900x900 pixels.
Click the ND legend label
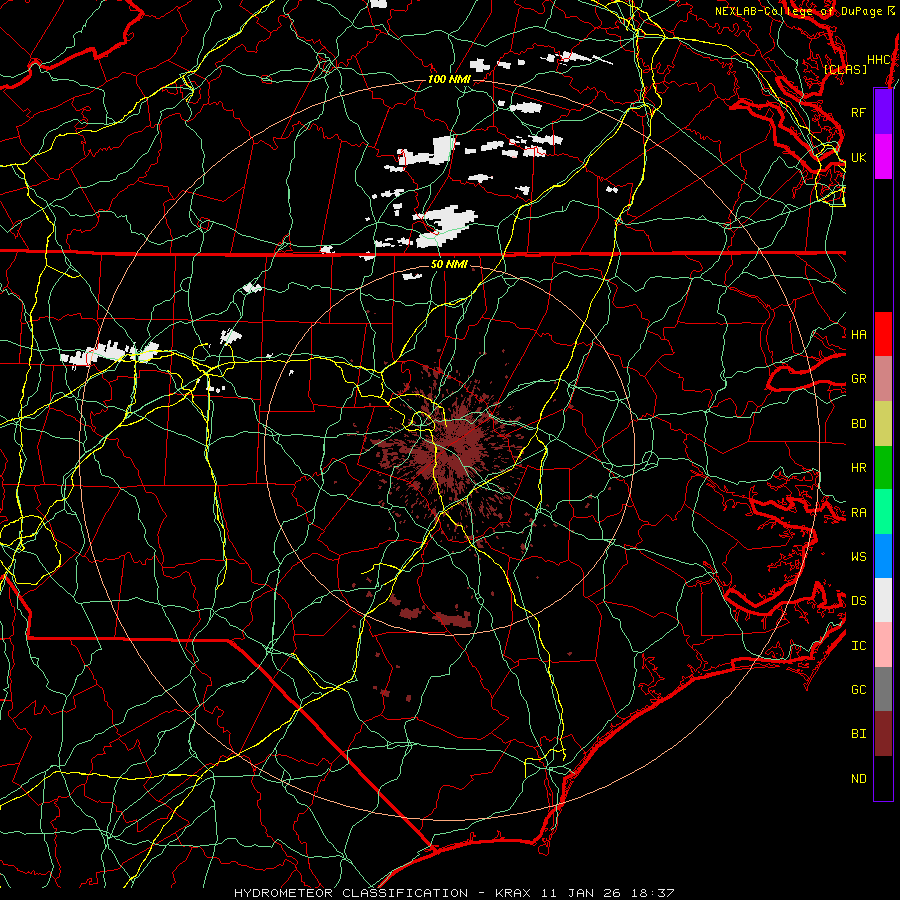pos(859,779)
